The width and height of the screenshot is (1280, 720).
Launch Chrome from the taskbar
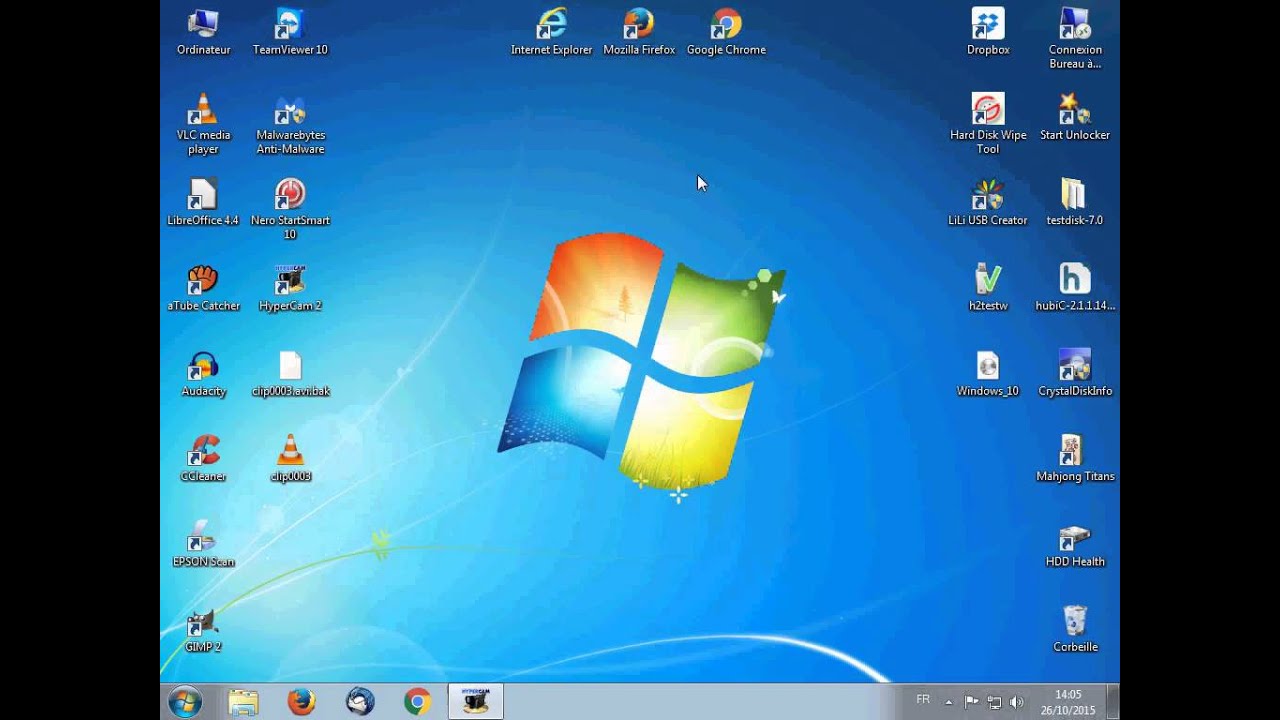click(418, 702)
